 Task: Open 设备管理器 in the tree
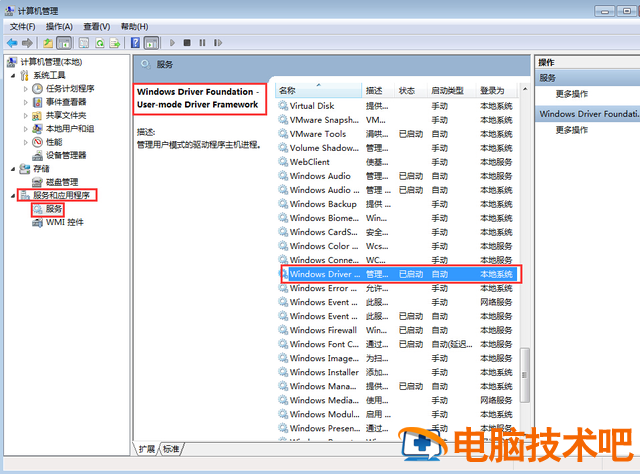[x=66, y=155]
